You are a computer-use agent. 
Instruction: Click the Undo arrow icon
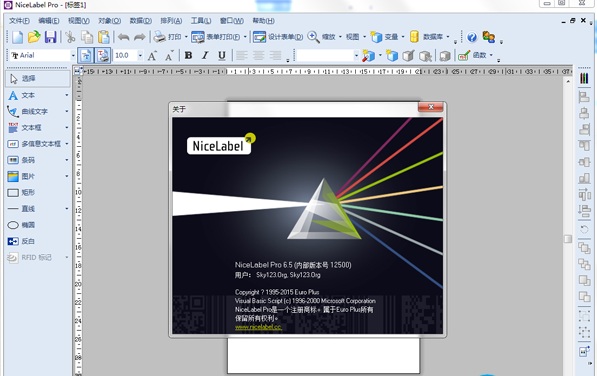[x=123, y=37]
